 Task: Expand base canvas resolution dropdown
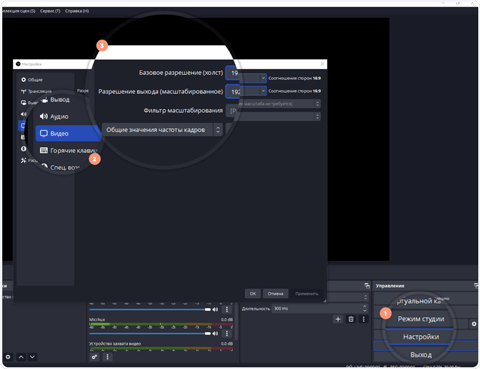263,78
